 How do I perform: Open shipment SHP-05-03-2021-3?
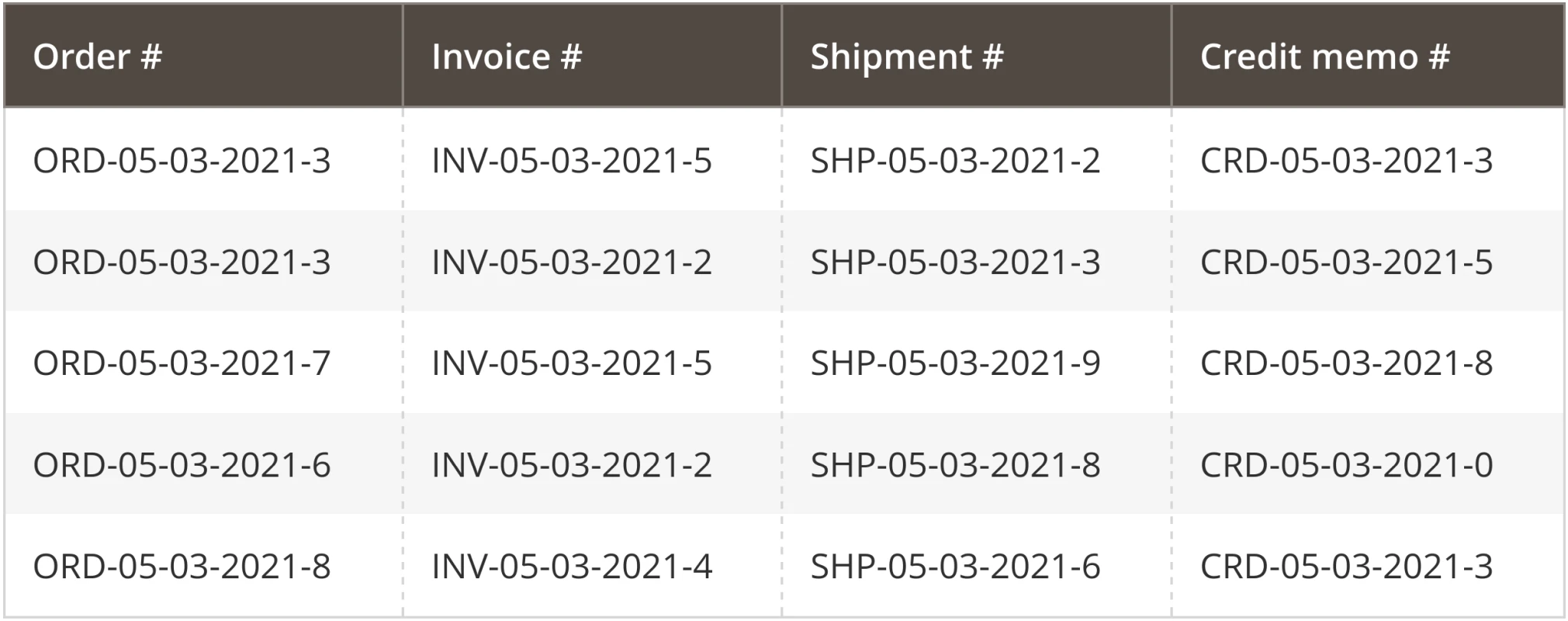(954, 262)
